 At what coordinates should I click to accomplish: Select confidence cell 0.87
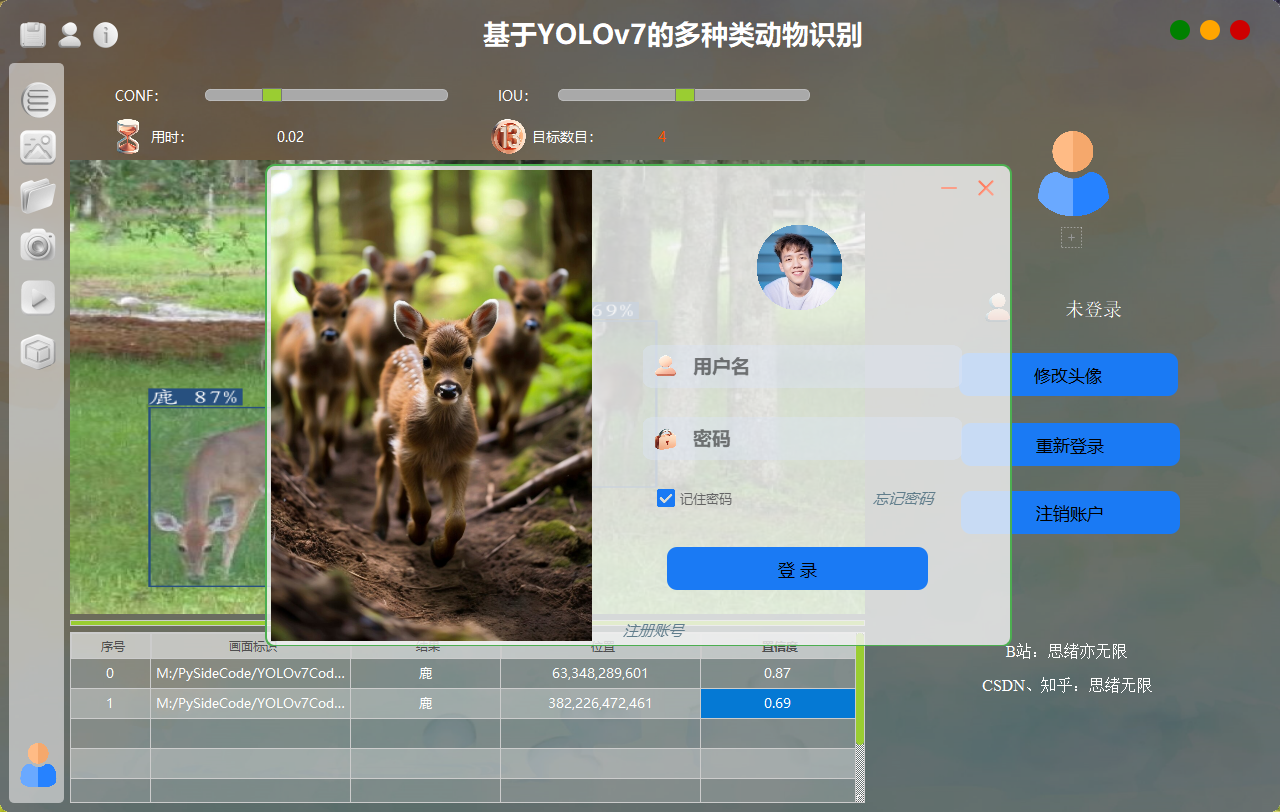pos(777,673)
